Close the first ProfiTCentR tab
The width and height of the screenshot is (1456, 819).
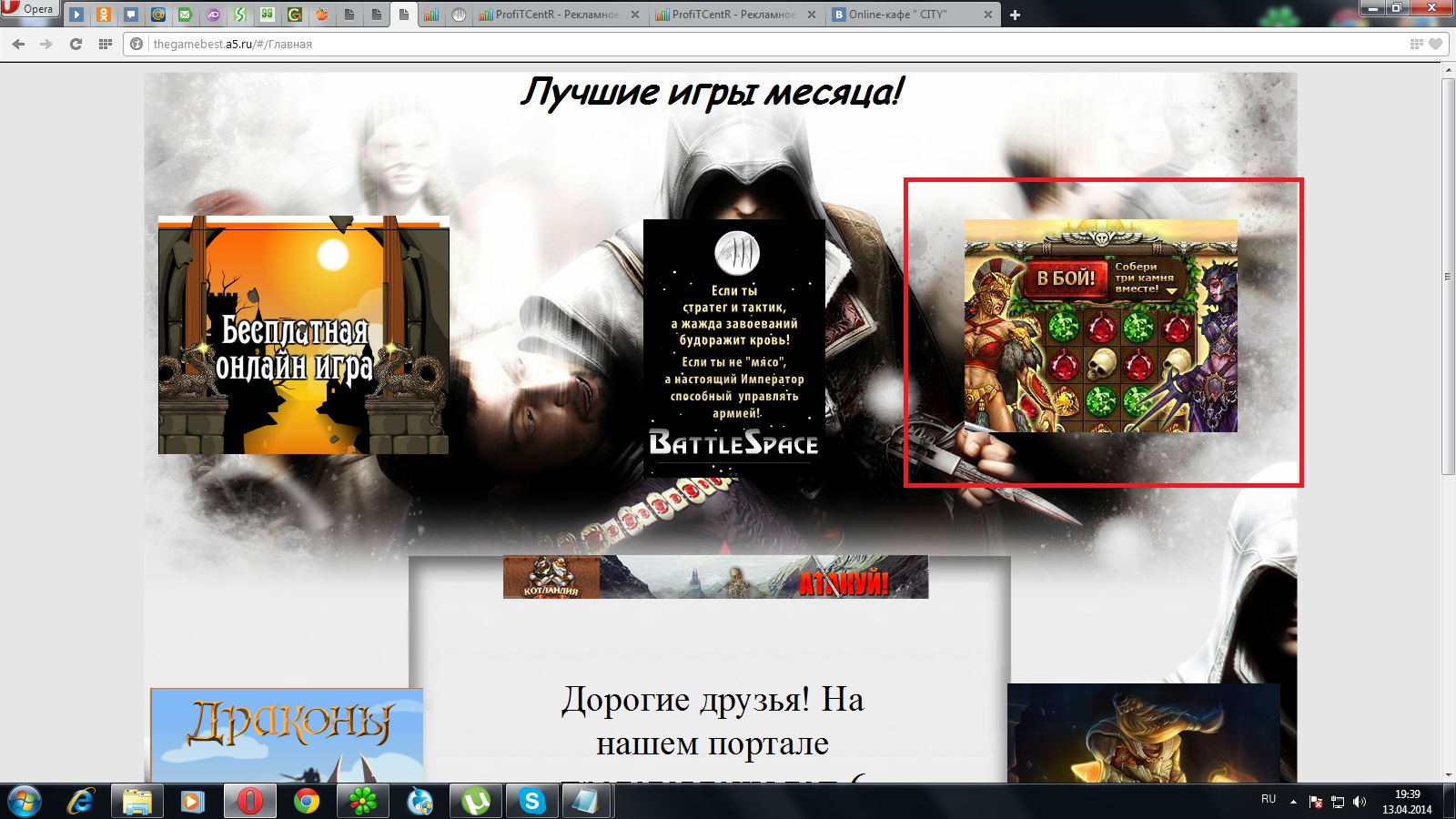point(635,15)
